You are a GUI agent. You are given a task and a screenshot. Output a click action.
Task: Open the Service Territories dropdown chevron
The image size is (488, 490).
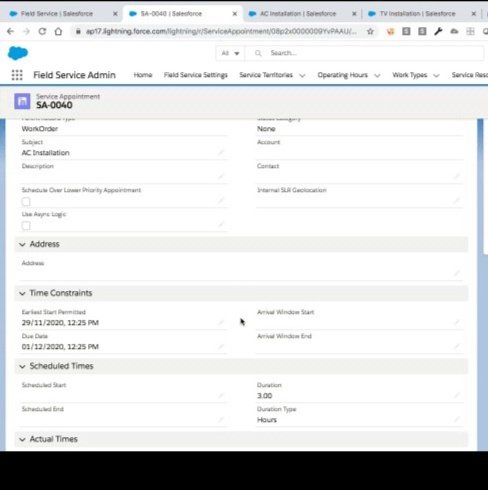click(x=302, y=75)
